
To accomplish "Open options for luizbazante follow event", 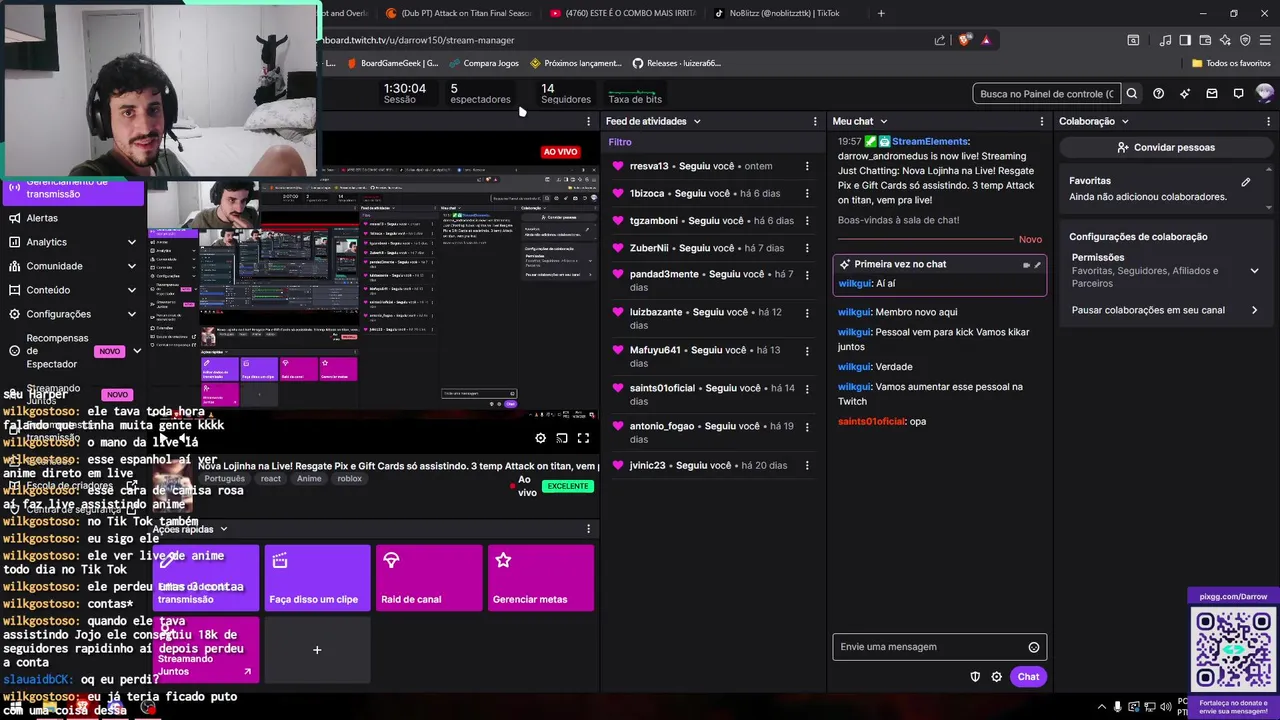I will tap(807, 312).
